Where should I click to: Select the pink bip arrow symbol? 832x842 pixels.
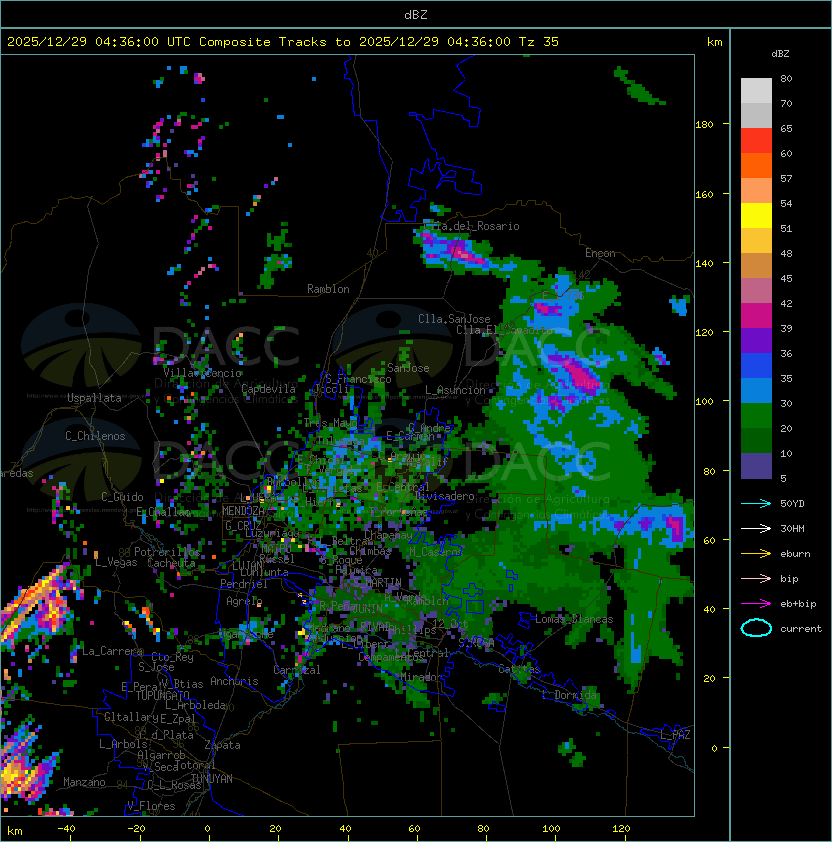coord(756,578)
